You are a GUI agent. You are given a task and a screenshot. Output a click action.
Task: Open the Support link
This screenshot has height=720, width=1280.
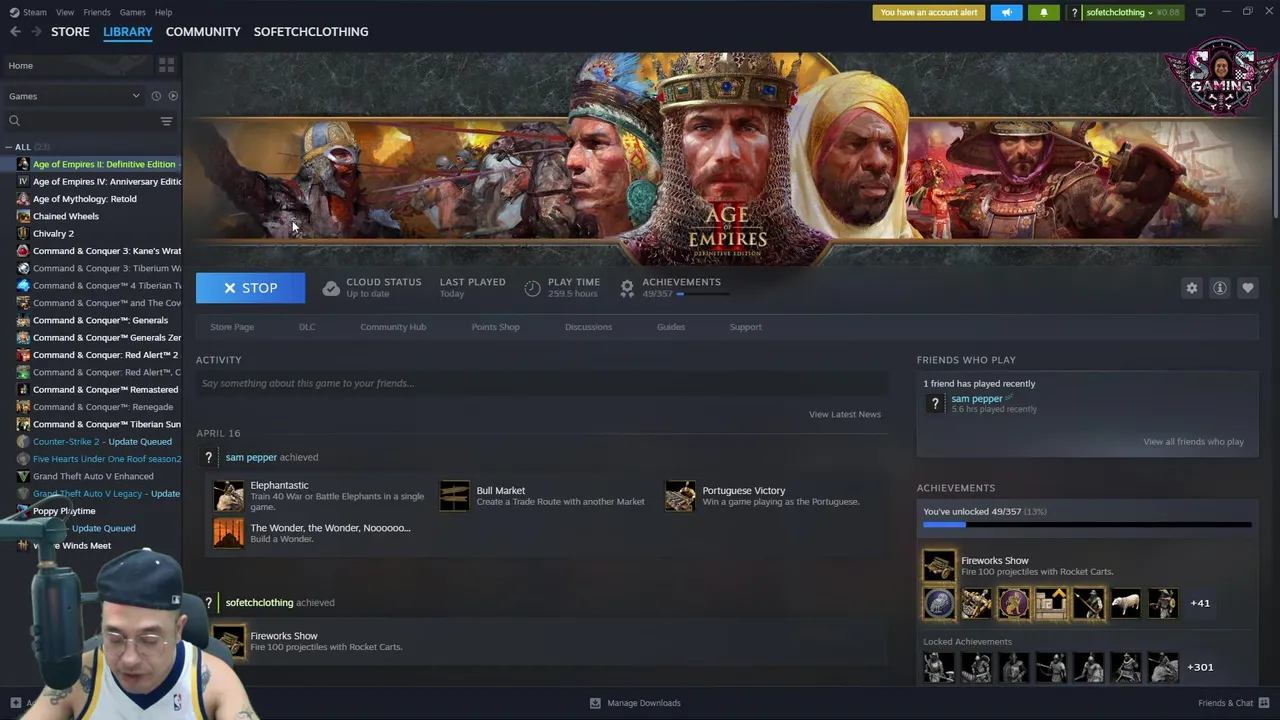pos(745,327)
